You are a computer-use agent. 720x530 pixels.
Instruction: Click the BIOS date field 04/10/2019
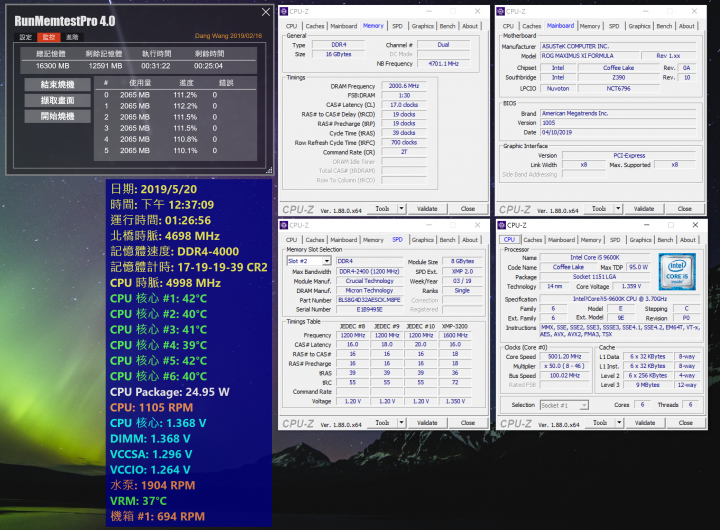(618, 132)
